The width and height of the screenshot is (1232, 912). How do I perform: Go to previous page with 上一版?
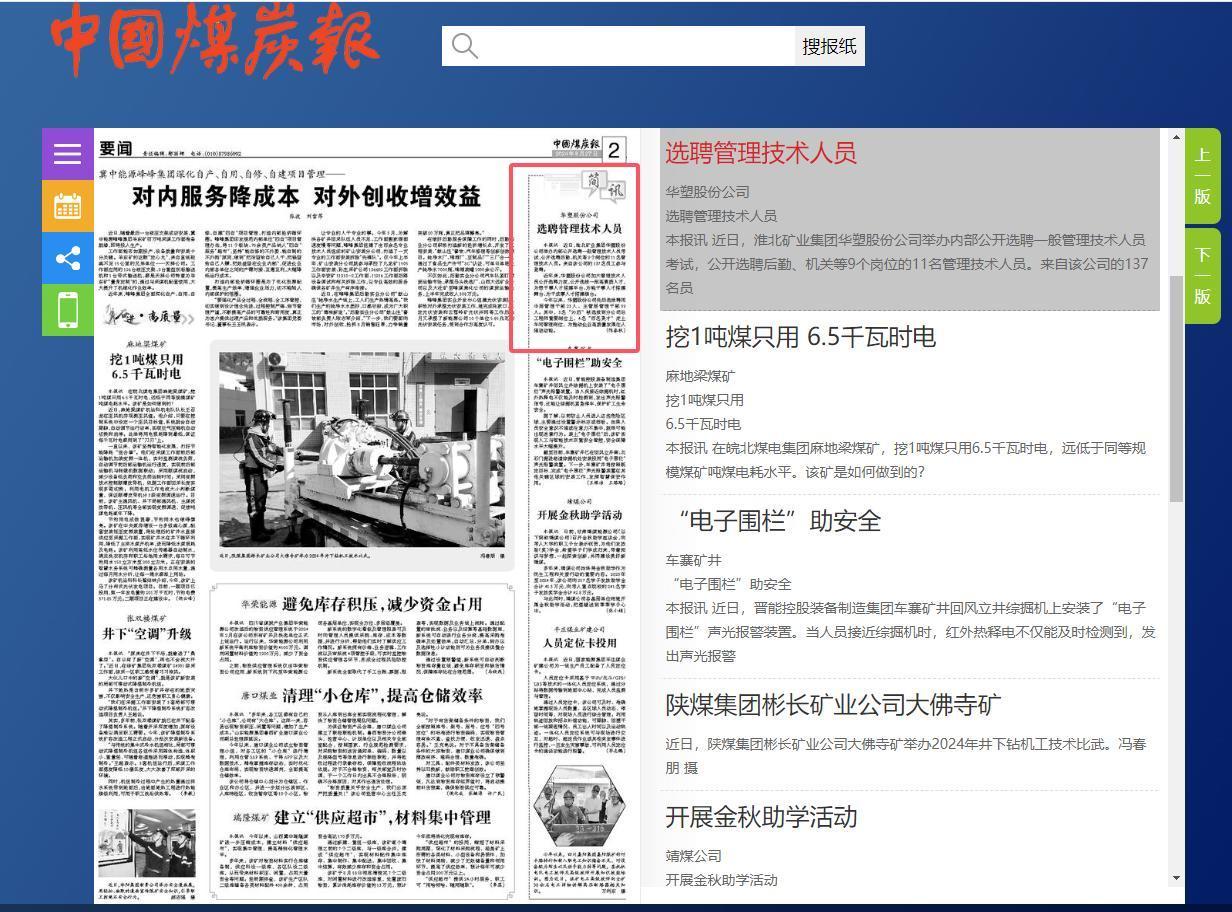click(x=1202, y=176)
